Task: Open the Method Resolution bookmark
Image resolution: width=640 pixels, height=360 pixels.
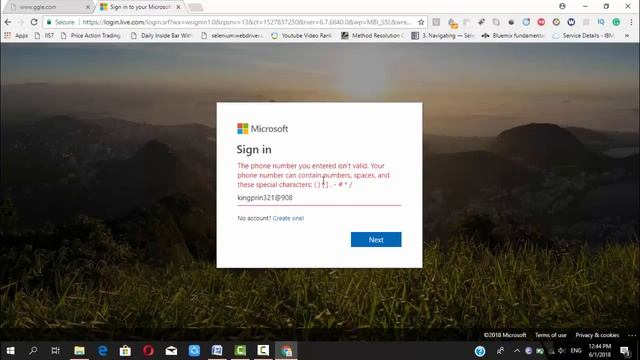Action: pos(373,36)
